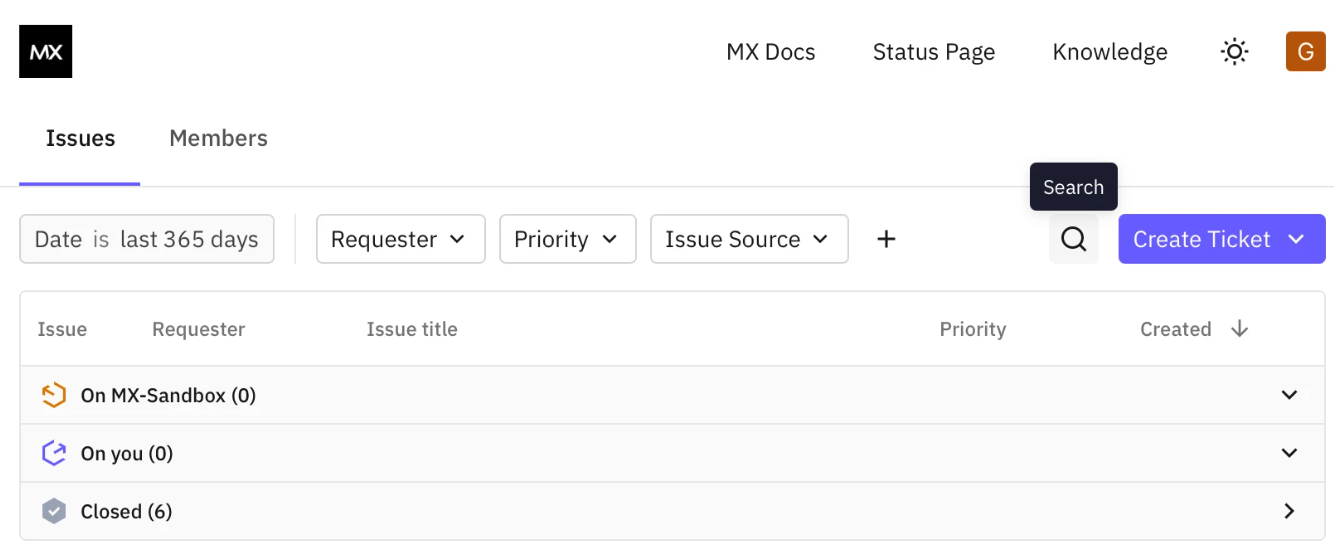This screenshot has width=1334, height=542.
Task: Click the purple On you status icon
Action: (53, 453)
